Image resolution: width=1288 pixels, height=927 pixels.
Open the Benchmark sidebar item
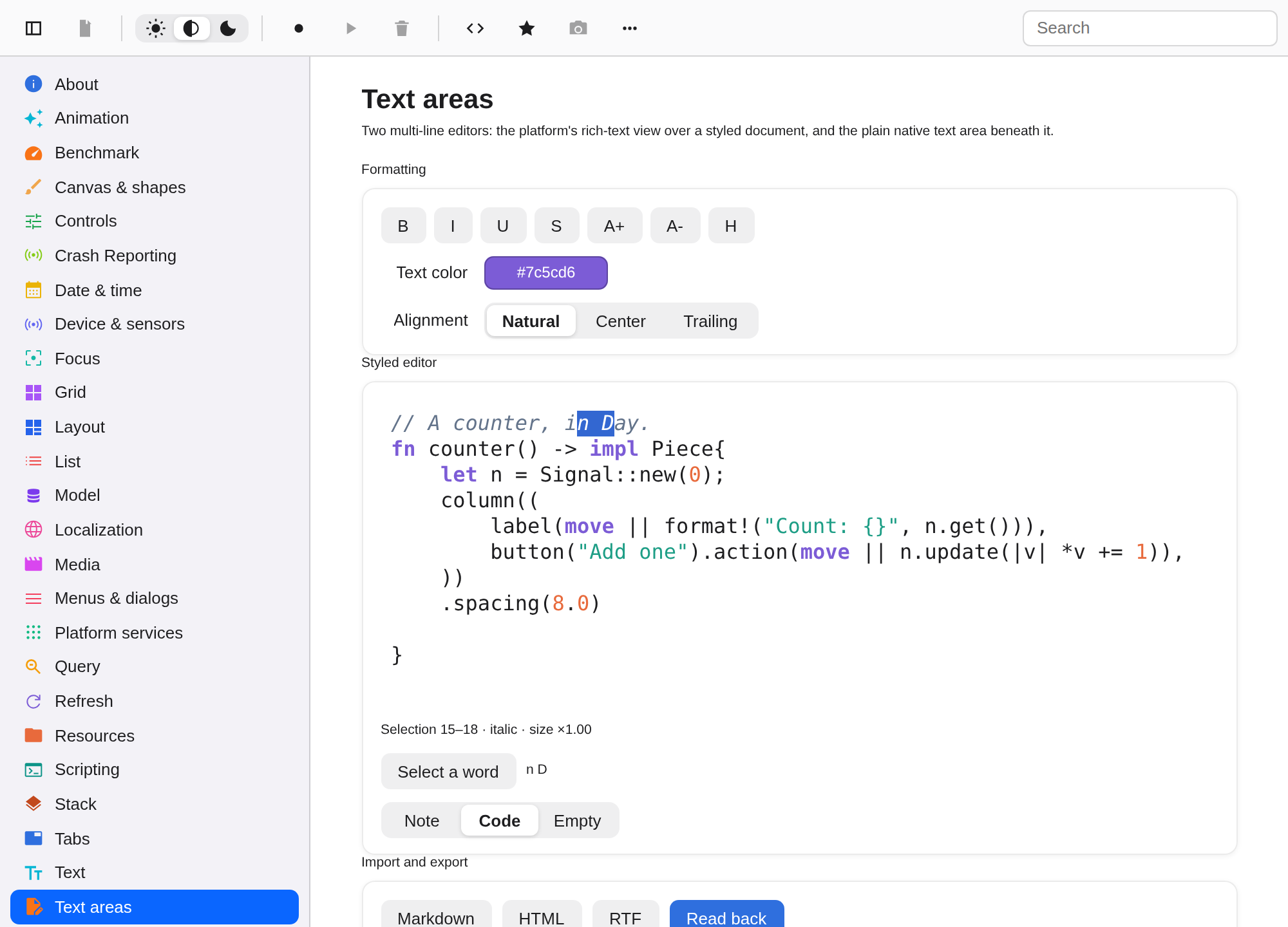pos(155,153)
